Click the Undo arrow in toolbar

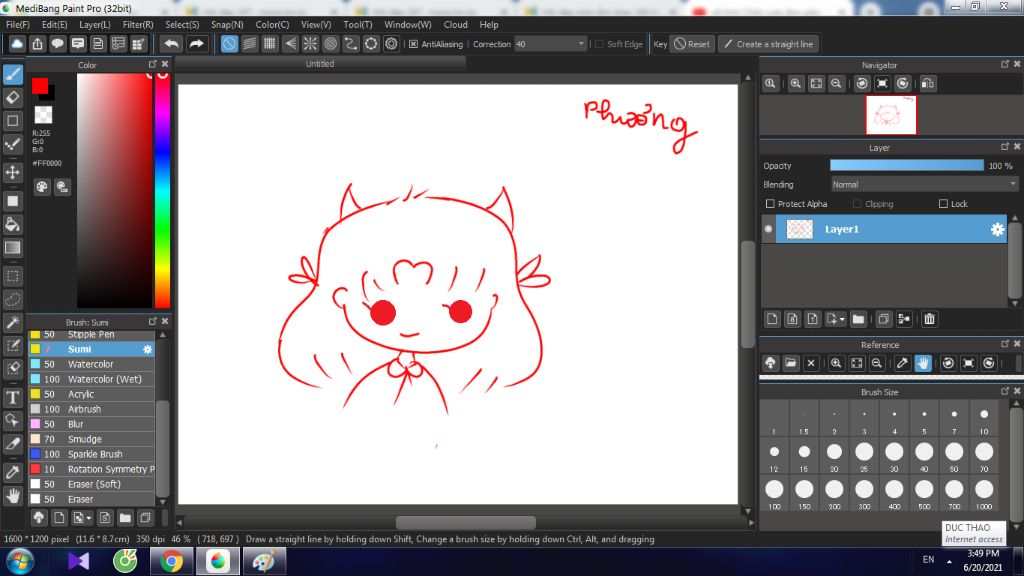click(172, 44)
